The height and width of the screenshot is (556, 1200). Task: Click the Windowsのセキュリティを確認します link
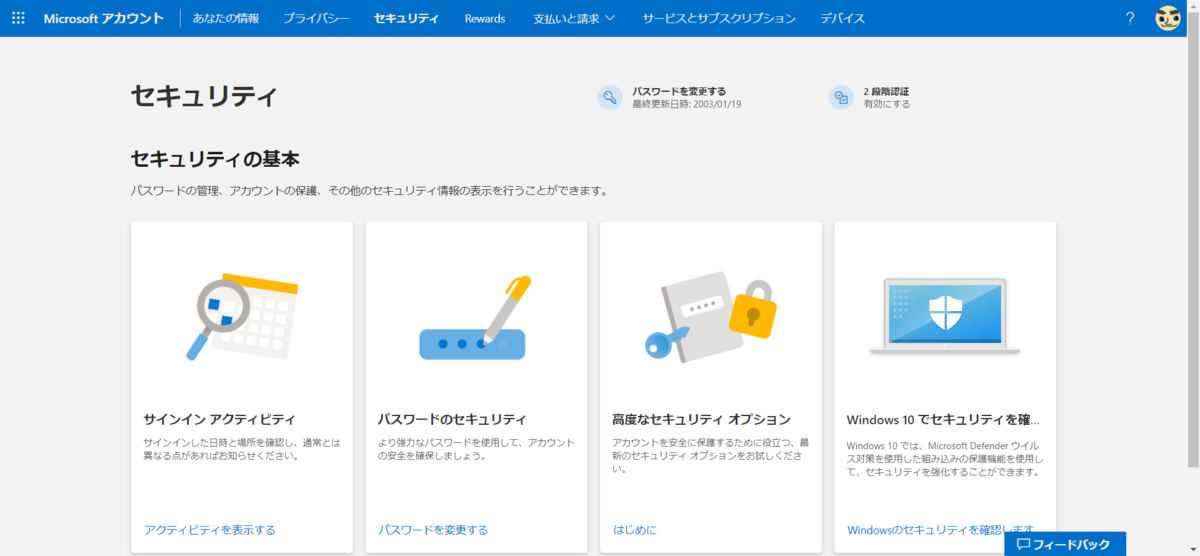pyautogui.click(x=941, y=530)
